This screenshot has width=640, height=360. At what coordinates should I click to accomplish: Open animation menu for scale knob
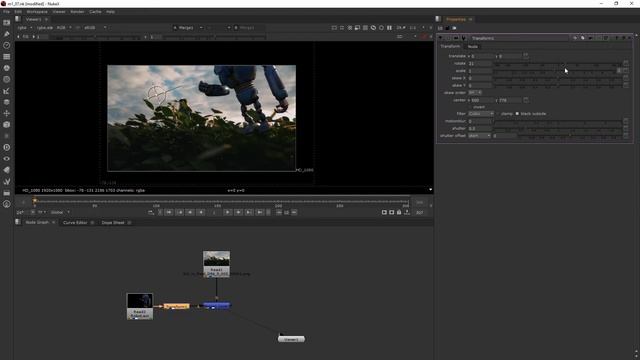click(x=626, y=71)
